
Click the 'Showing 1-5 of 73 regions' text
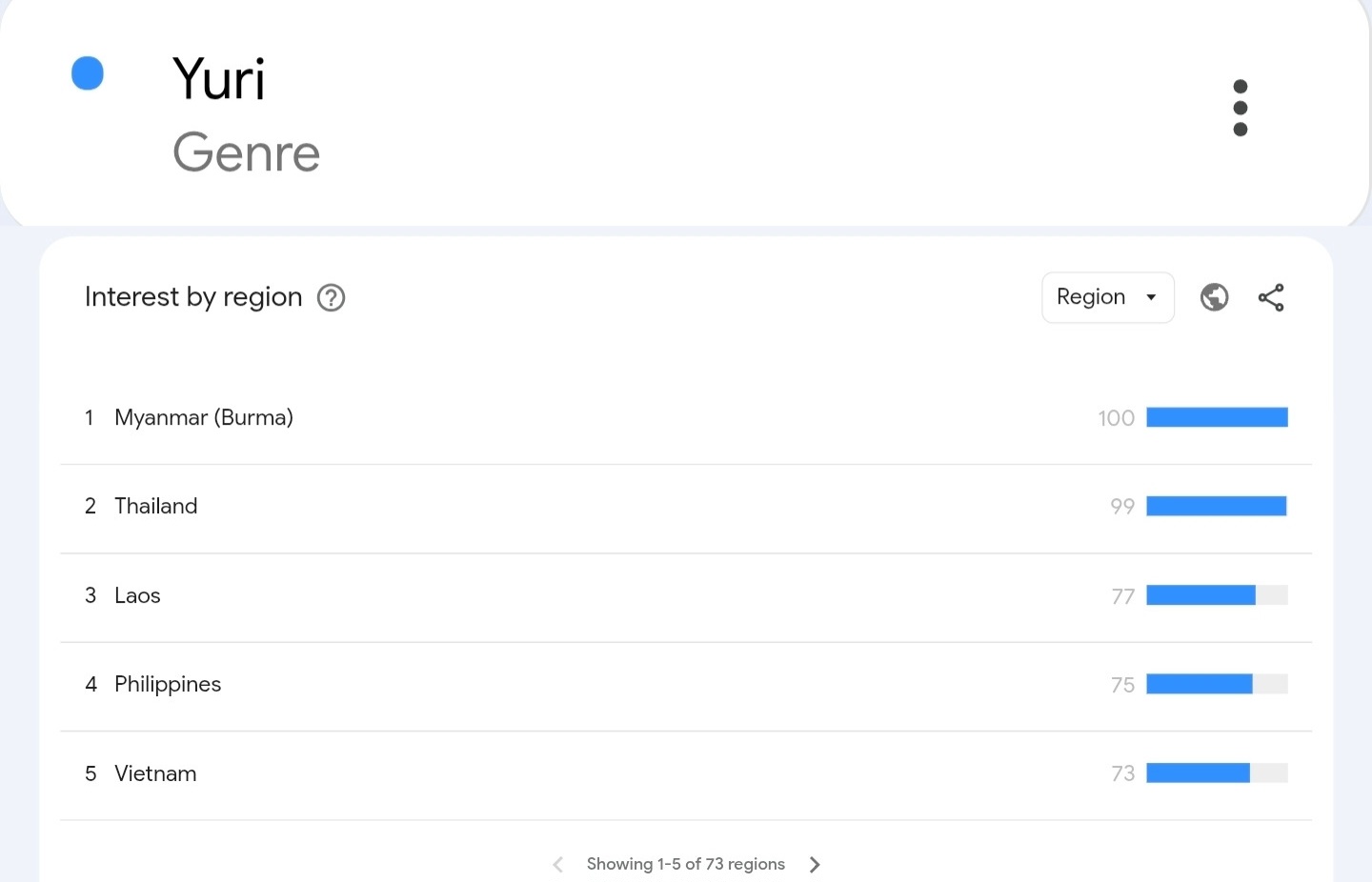coord(686,864)
